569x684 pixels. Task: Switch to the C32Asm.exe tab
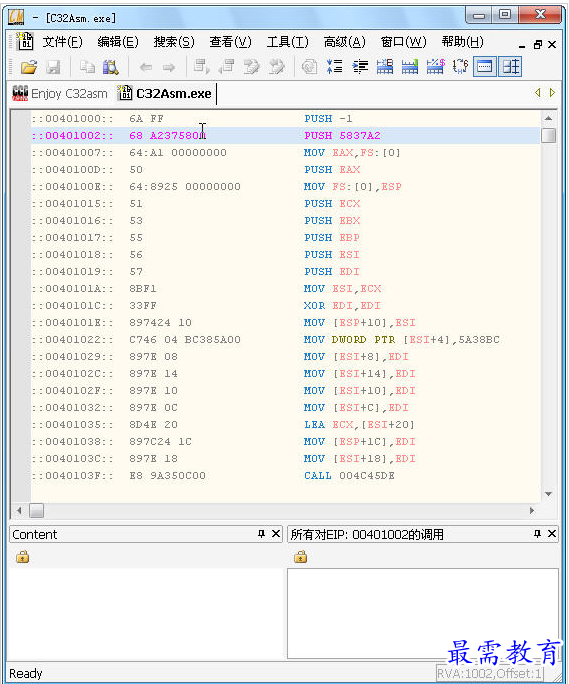coord(165,93)
